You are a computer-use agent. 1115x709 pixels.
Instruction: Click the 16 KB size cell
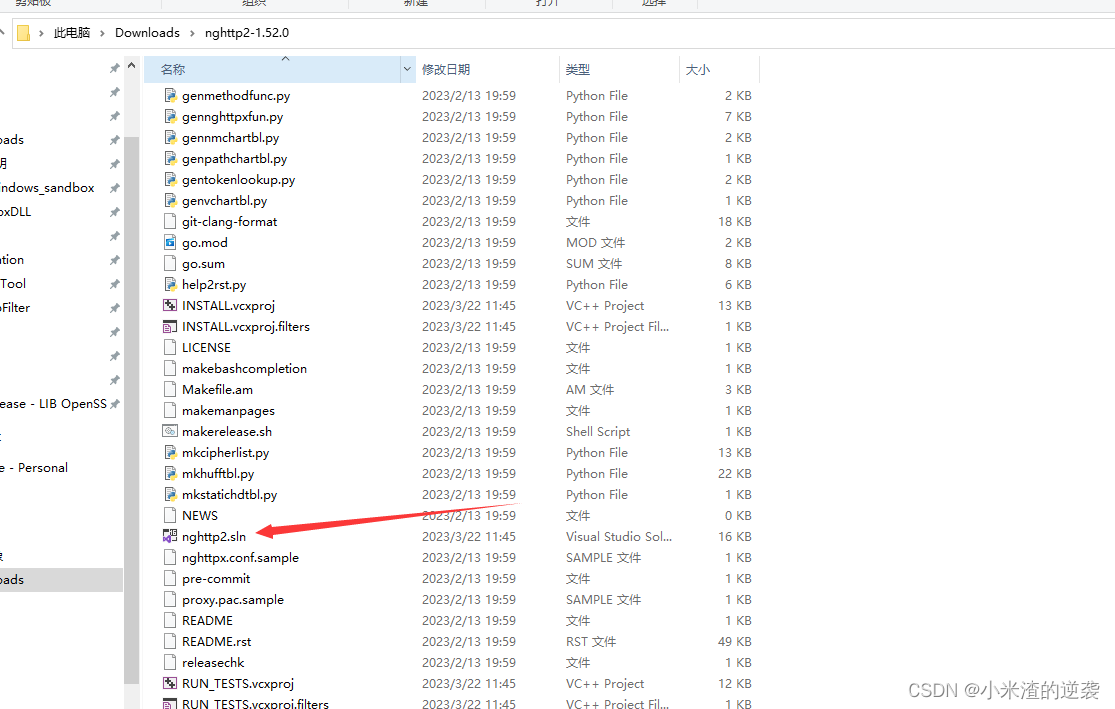(735, 537)
